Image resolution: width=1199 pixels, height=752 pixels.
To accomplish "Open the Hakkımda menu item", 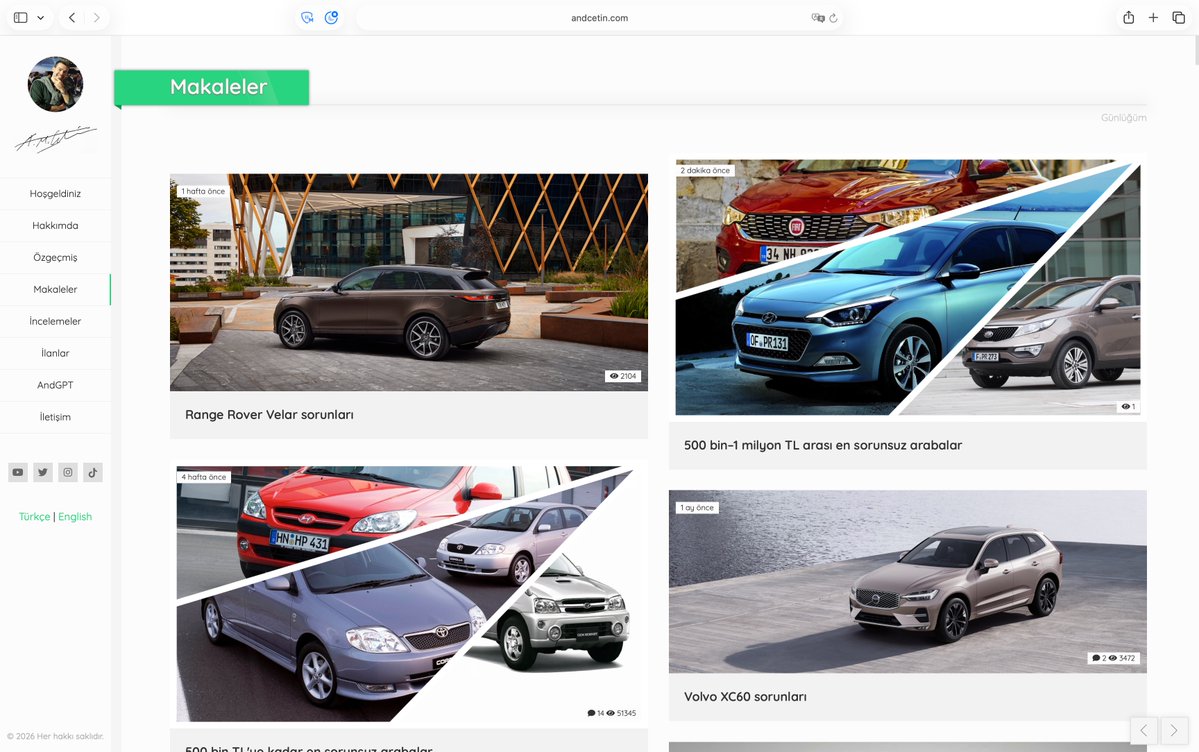I will coord(55,226).
